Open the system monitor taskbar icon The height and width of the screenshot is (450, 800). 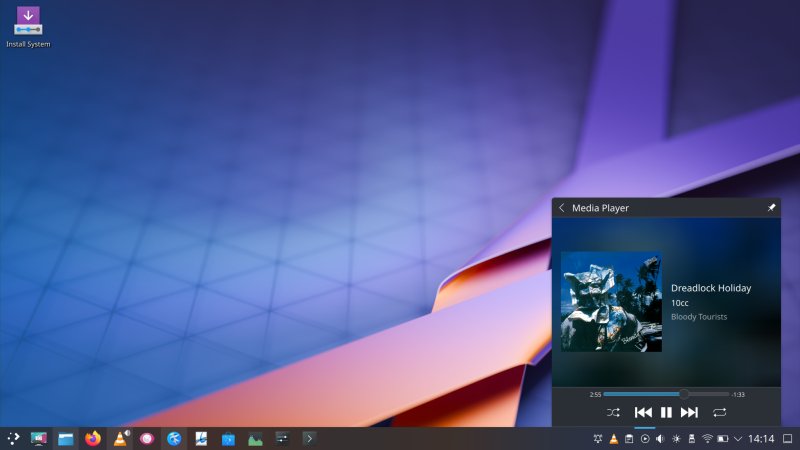(x=255, y=438)
